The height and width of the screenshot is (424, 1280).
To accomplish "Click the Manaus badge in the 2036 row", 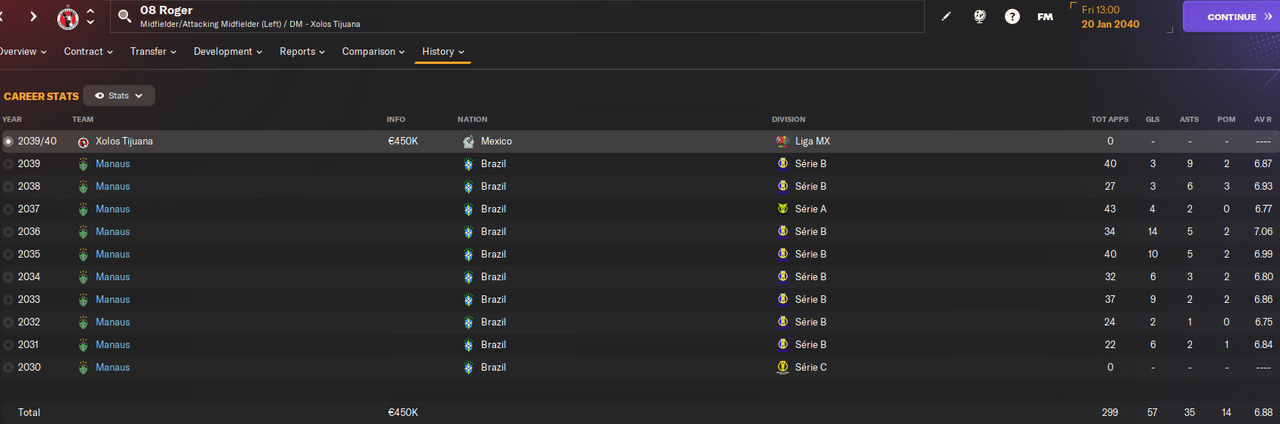I will tap(84, 232).
